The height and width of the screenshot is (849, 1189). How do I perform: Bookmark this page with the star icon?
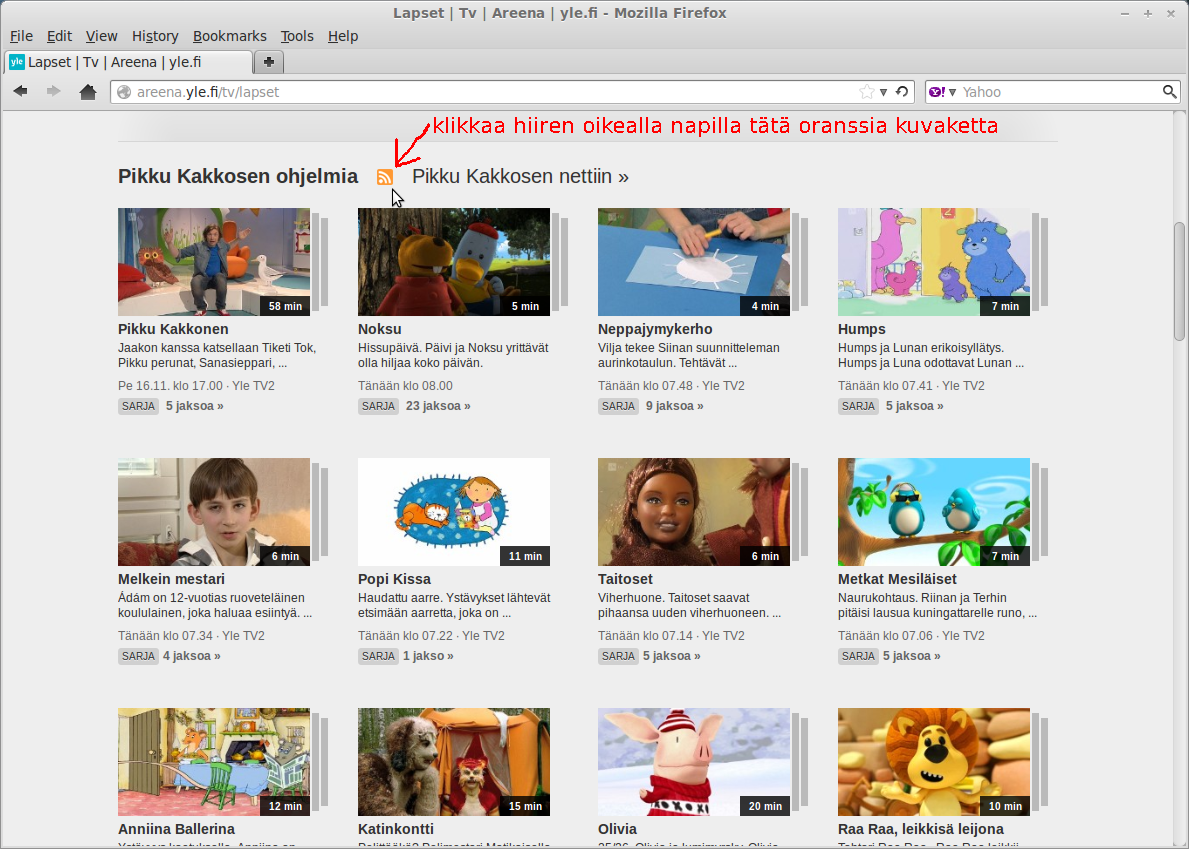866,92
